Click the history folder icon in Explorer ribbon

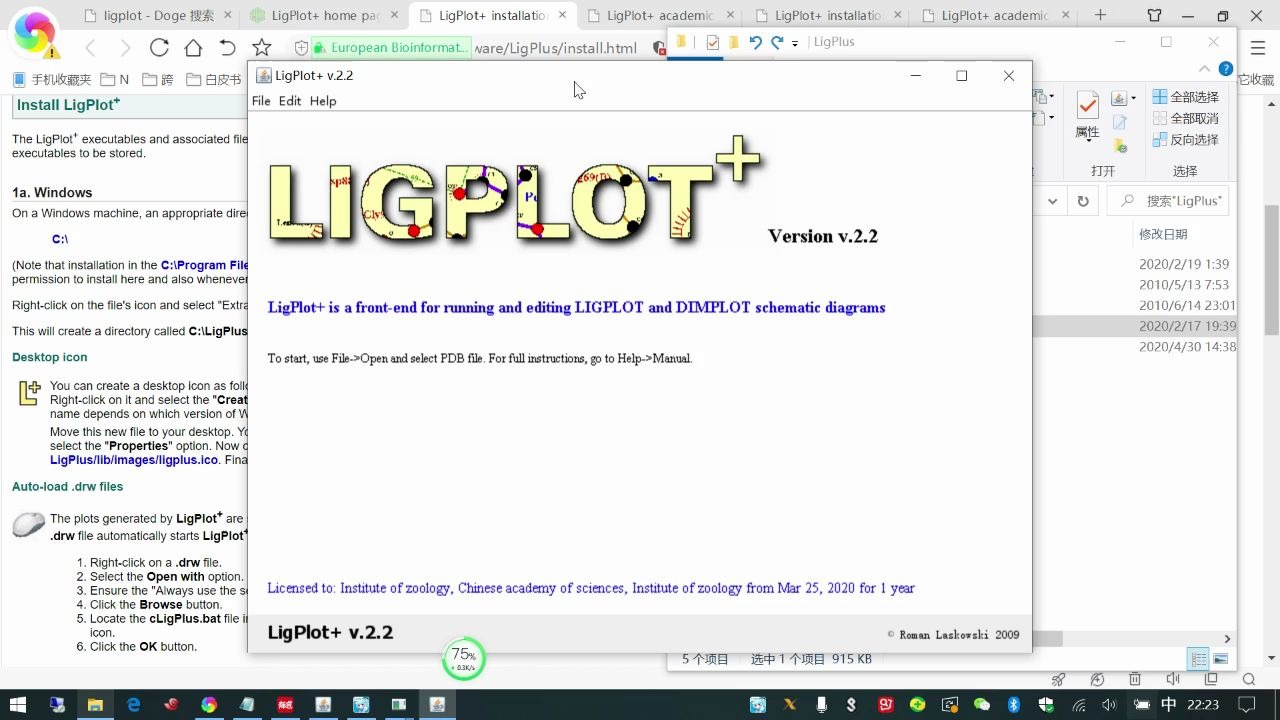(1121, 146)
